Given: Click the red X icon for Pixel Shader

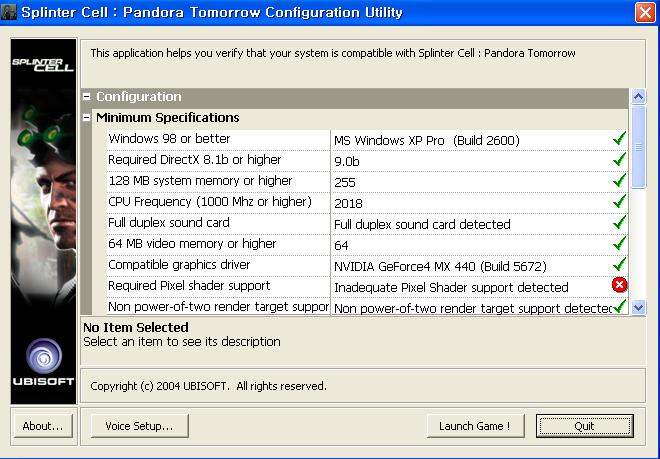Looking at the screenshot, I should point(619,285).
